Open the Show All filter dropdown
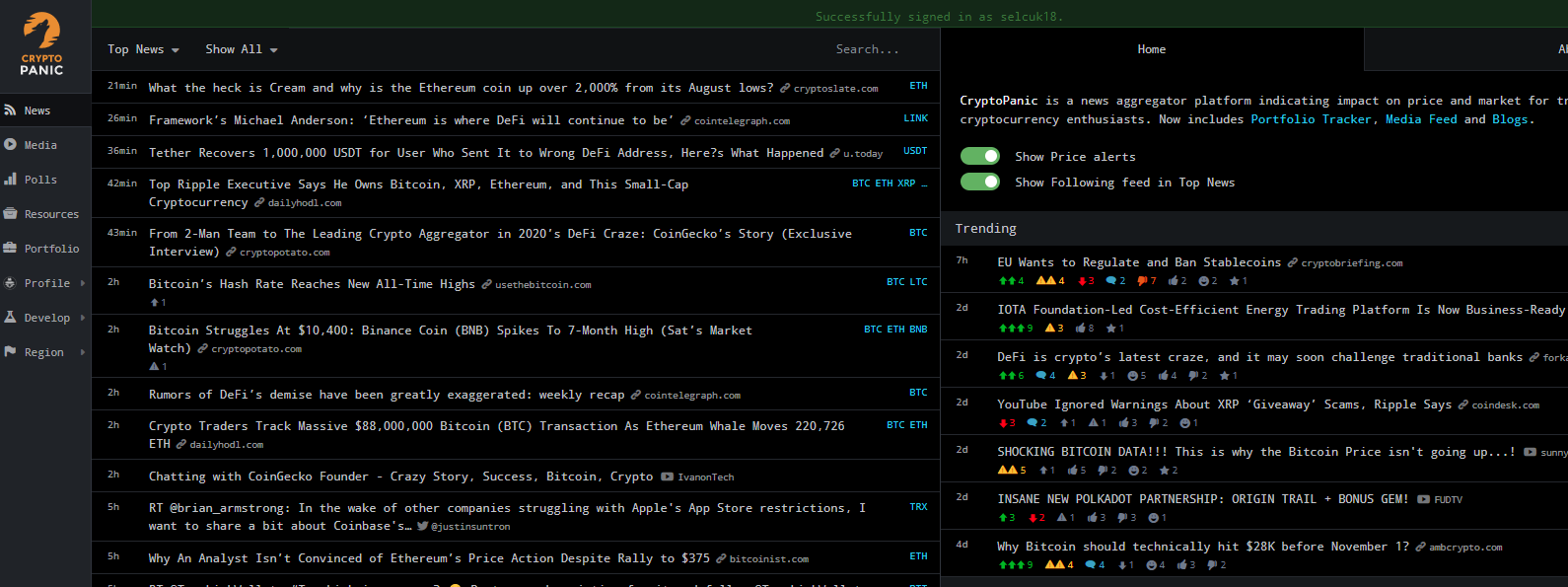Image resolution: width=1568 pixels, height=587 pixels. click(x=241, y=49)
